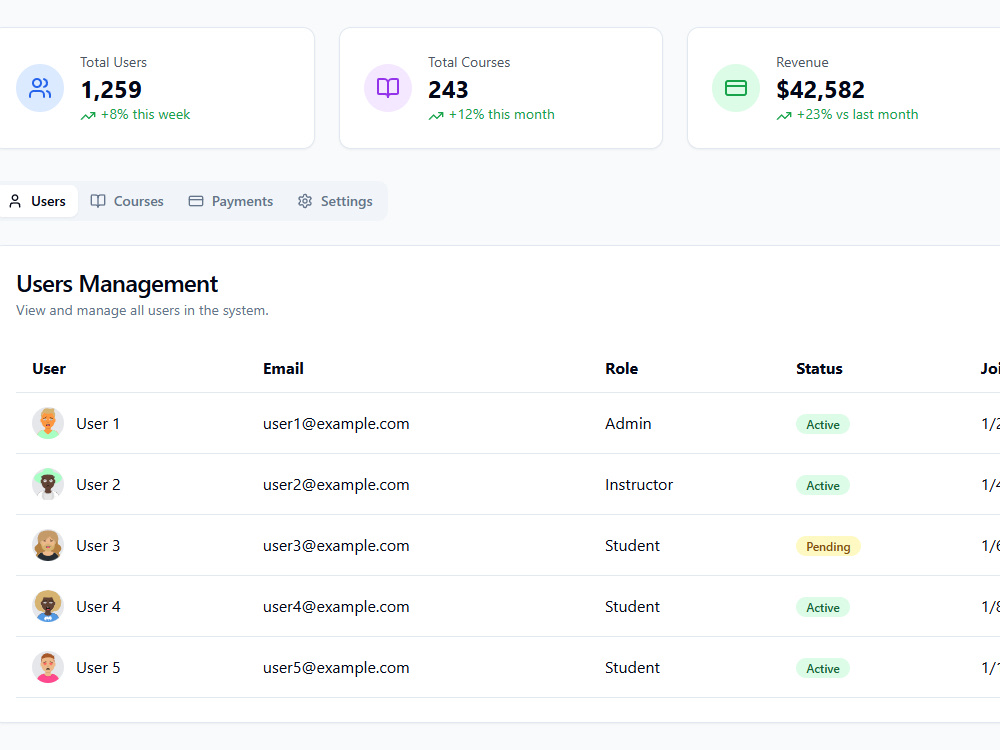Image resolution: width=1000 pixels, height=750 pixels.
Task: Click the Email column header
Action: (283, 369)
